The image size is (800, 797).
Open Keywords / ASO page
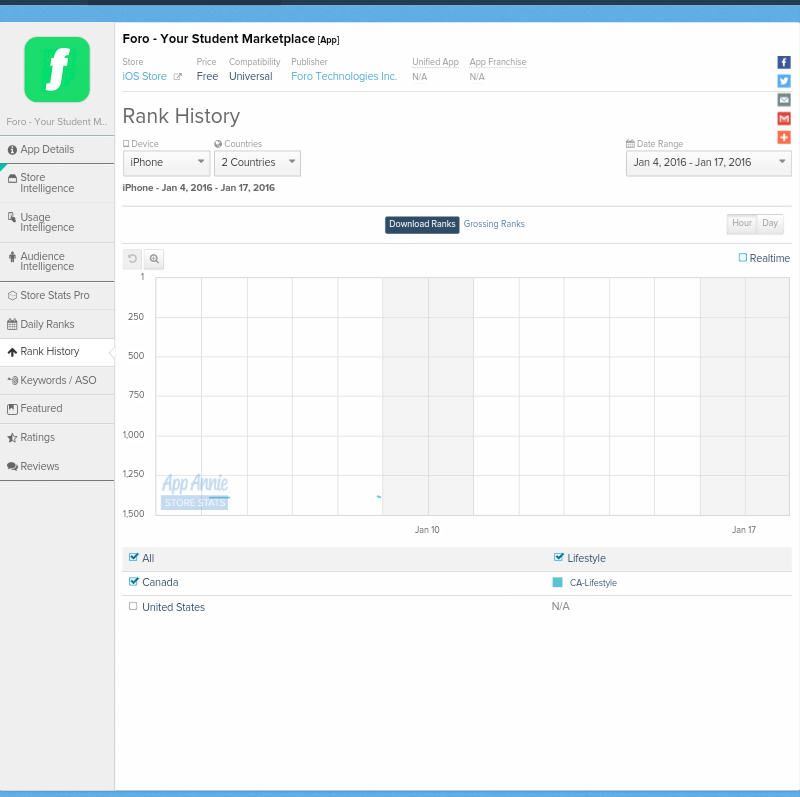(x=57, y=381)
